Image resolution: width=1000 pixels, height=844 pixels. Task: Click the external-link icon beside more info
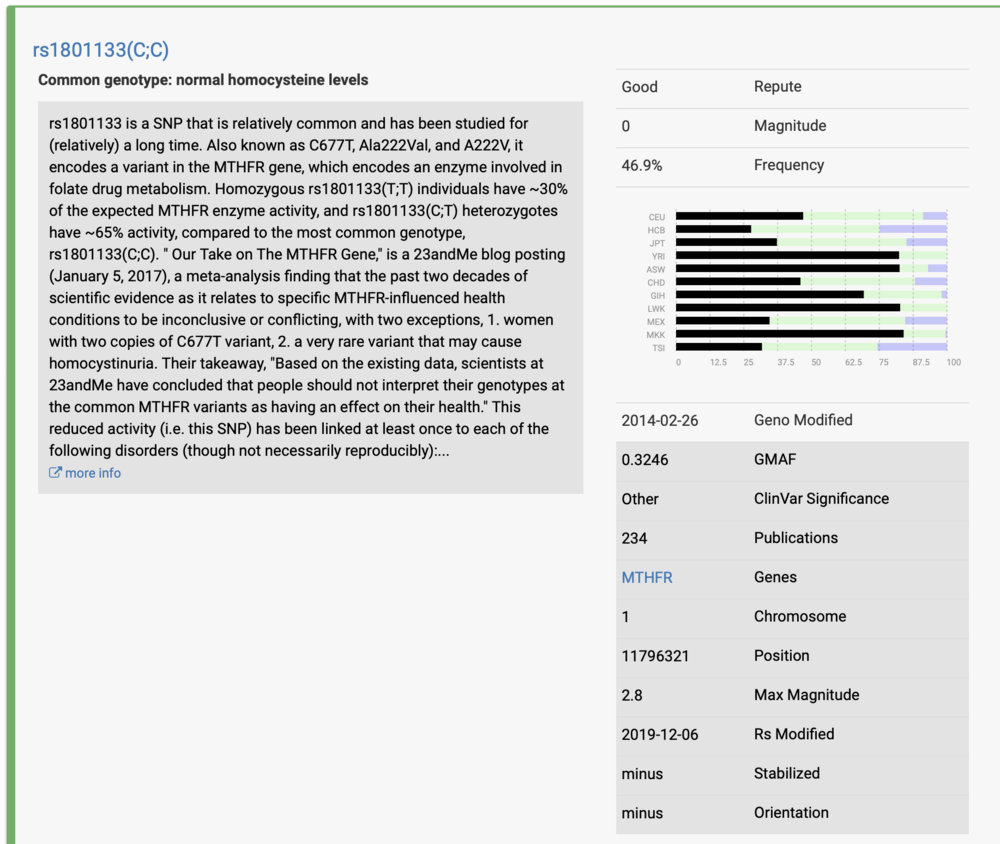55,473
